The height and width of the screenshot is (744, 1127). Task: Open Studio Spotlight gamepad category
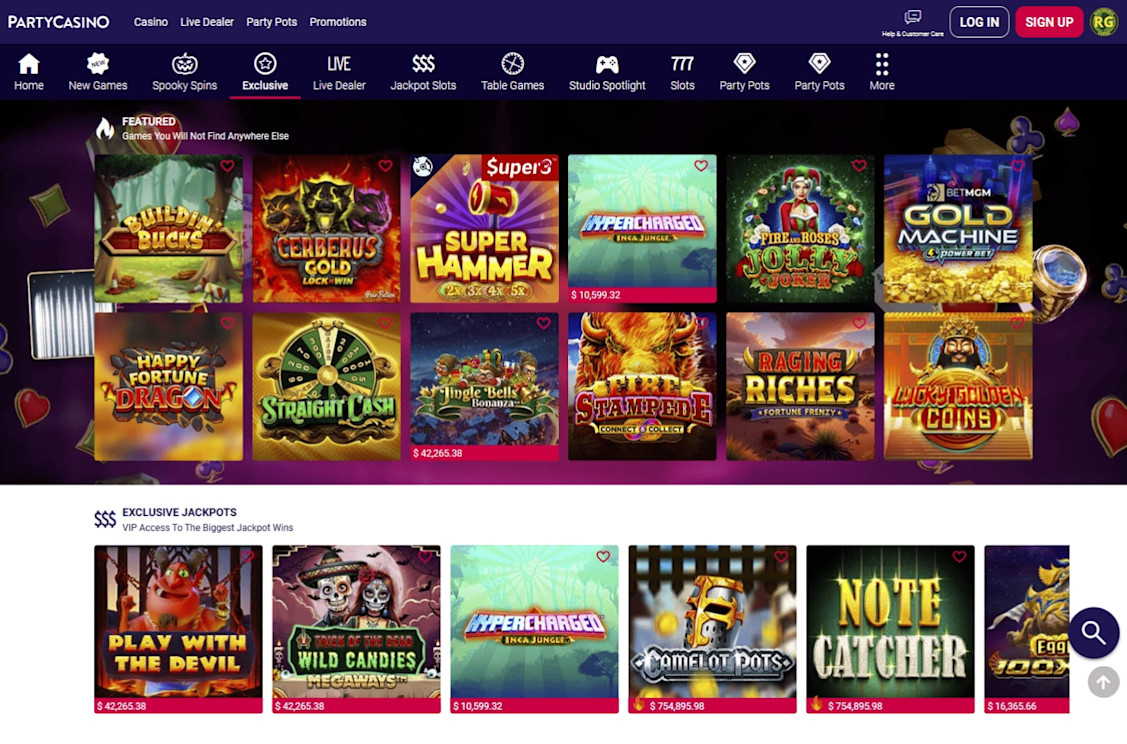pyautogui.click(x=607, y=72)
